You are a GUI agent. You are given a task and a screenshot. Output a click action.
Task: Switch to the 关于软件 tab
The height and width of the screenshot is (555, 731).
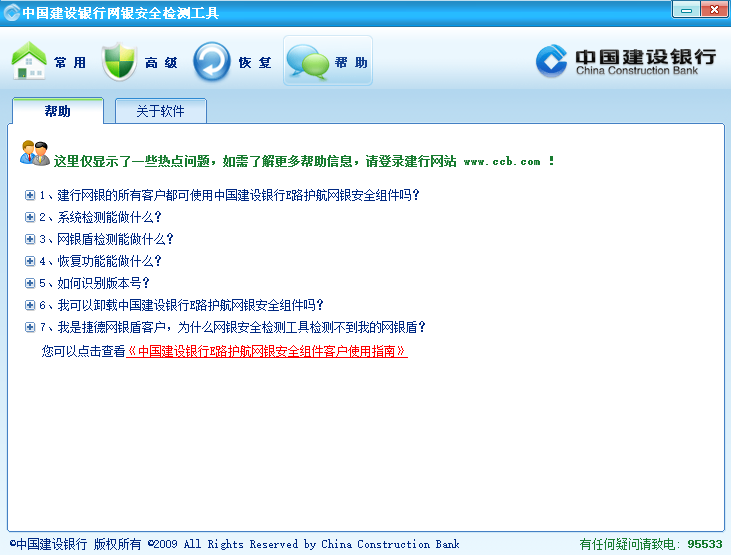(160, 111)
